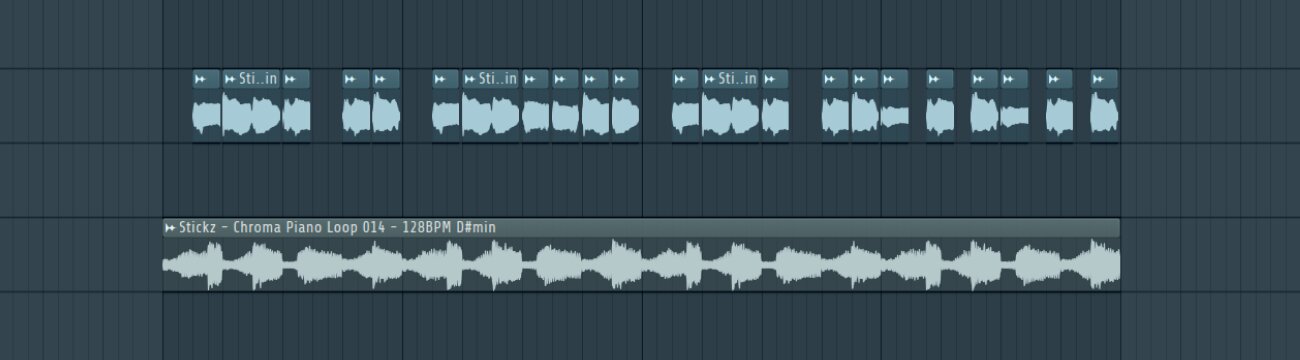Select the waveform of the Chroma Piano Loop clip

click(x=641, y=265)
